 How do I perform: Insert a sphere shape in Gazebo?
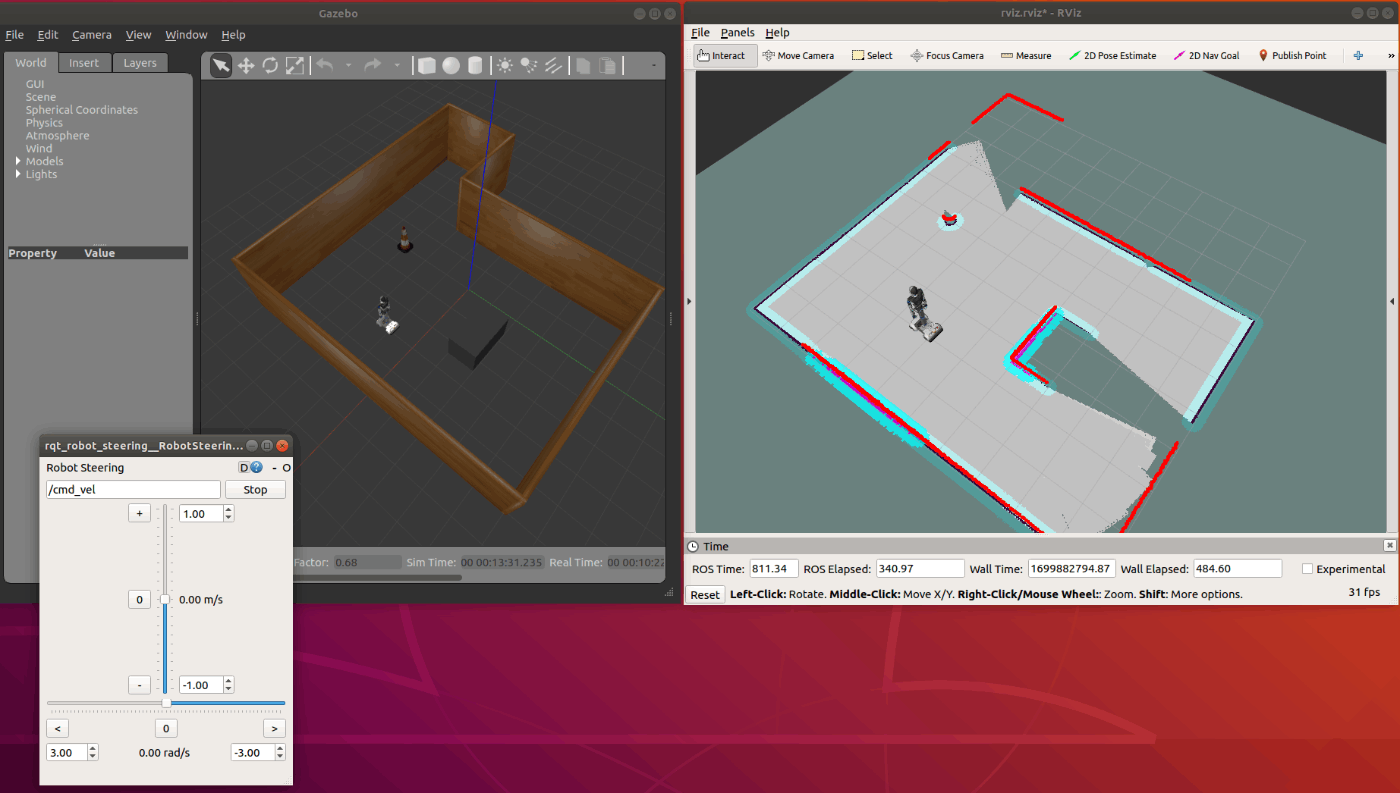pyautogui.click(x=451, y=65)
